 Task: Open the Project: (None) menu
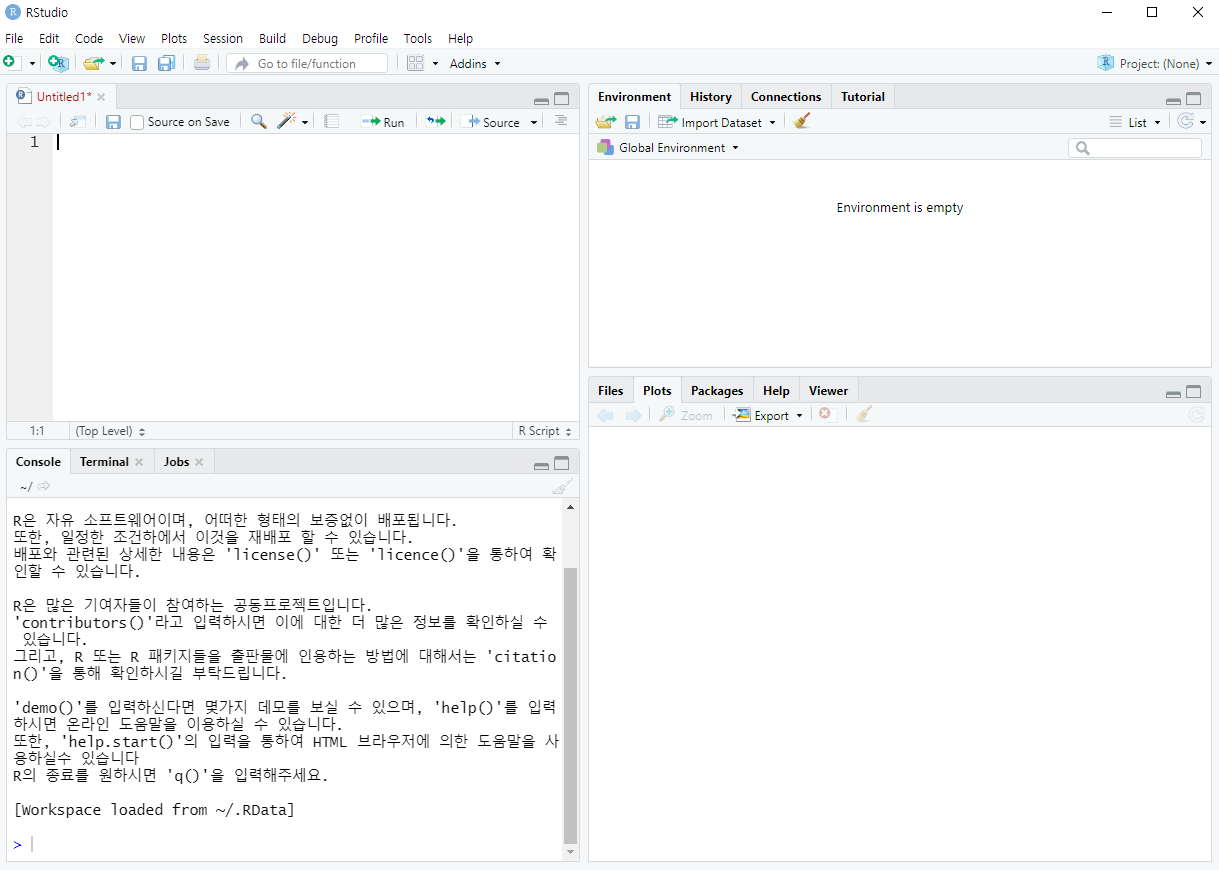[x=1155, y=63]
